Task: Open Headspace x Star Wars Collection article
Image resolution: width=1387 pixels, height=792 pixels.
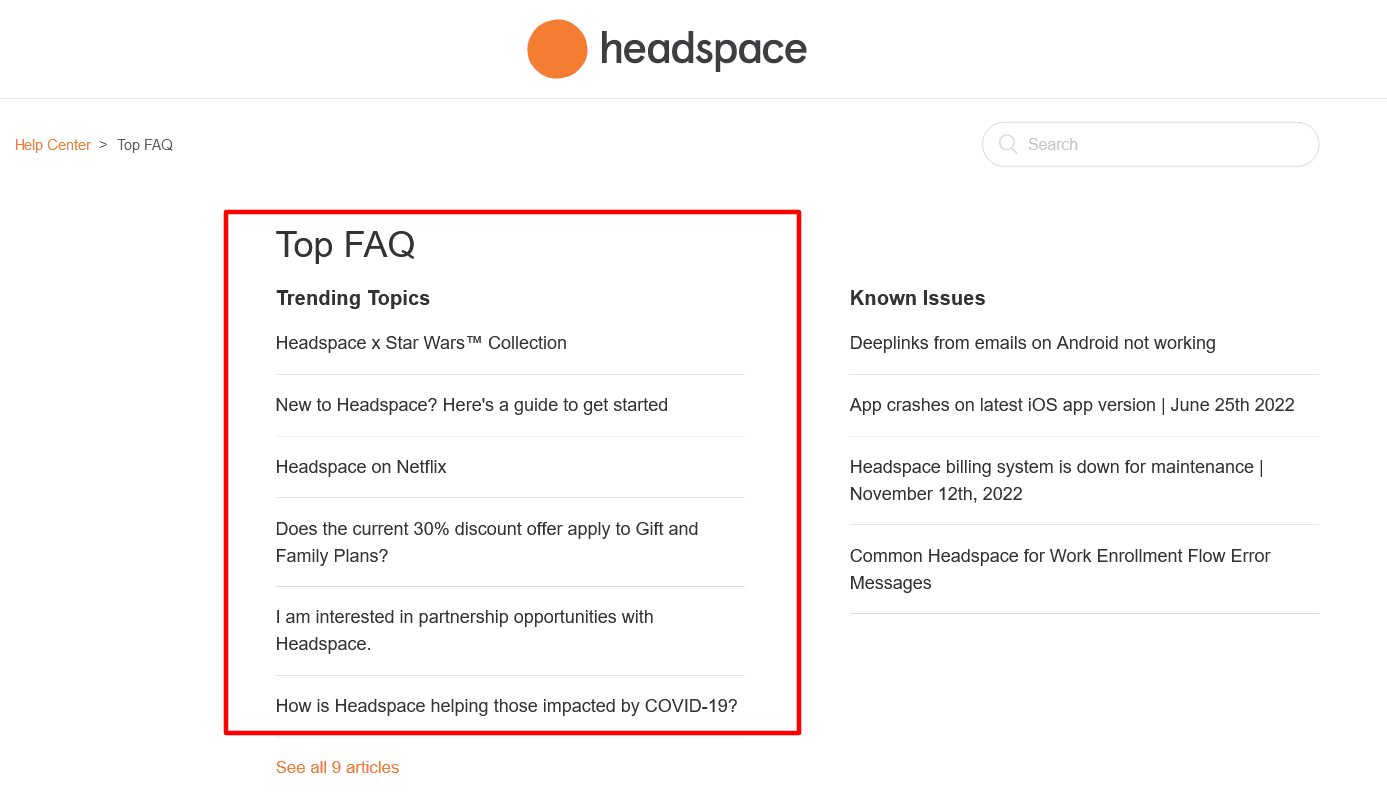Action: 421,343
